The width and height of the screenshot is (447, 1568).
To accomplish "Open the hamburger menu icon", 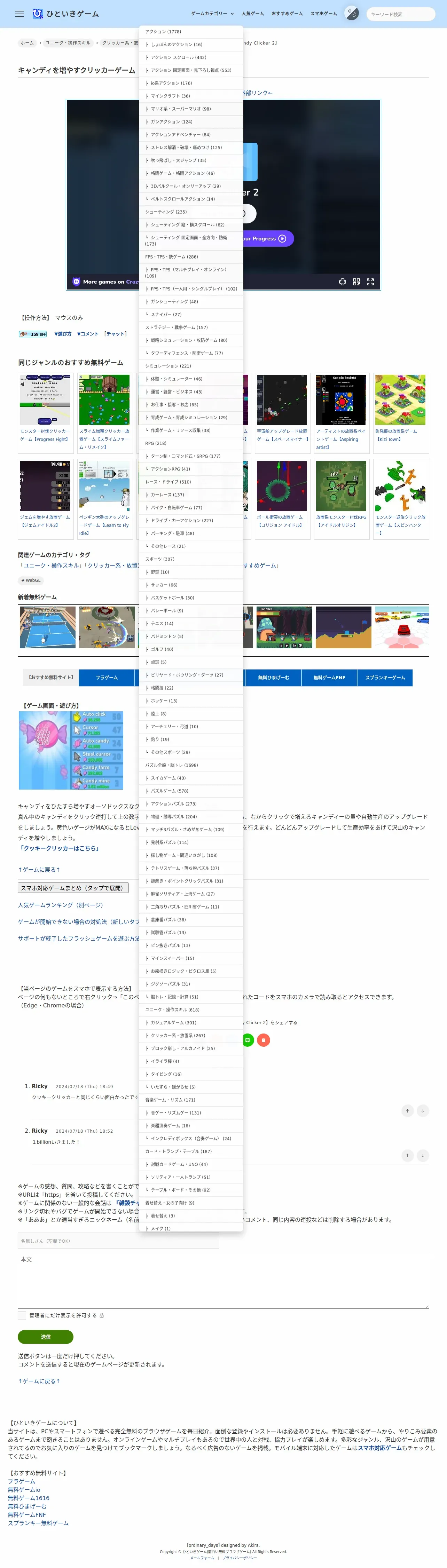I will coord(19,13).
